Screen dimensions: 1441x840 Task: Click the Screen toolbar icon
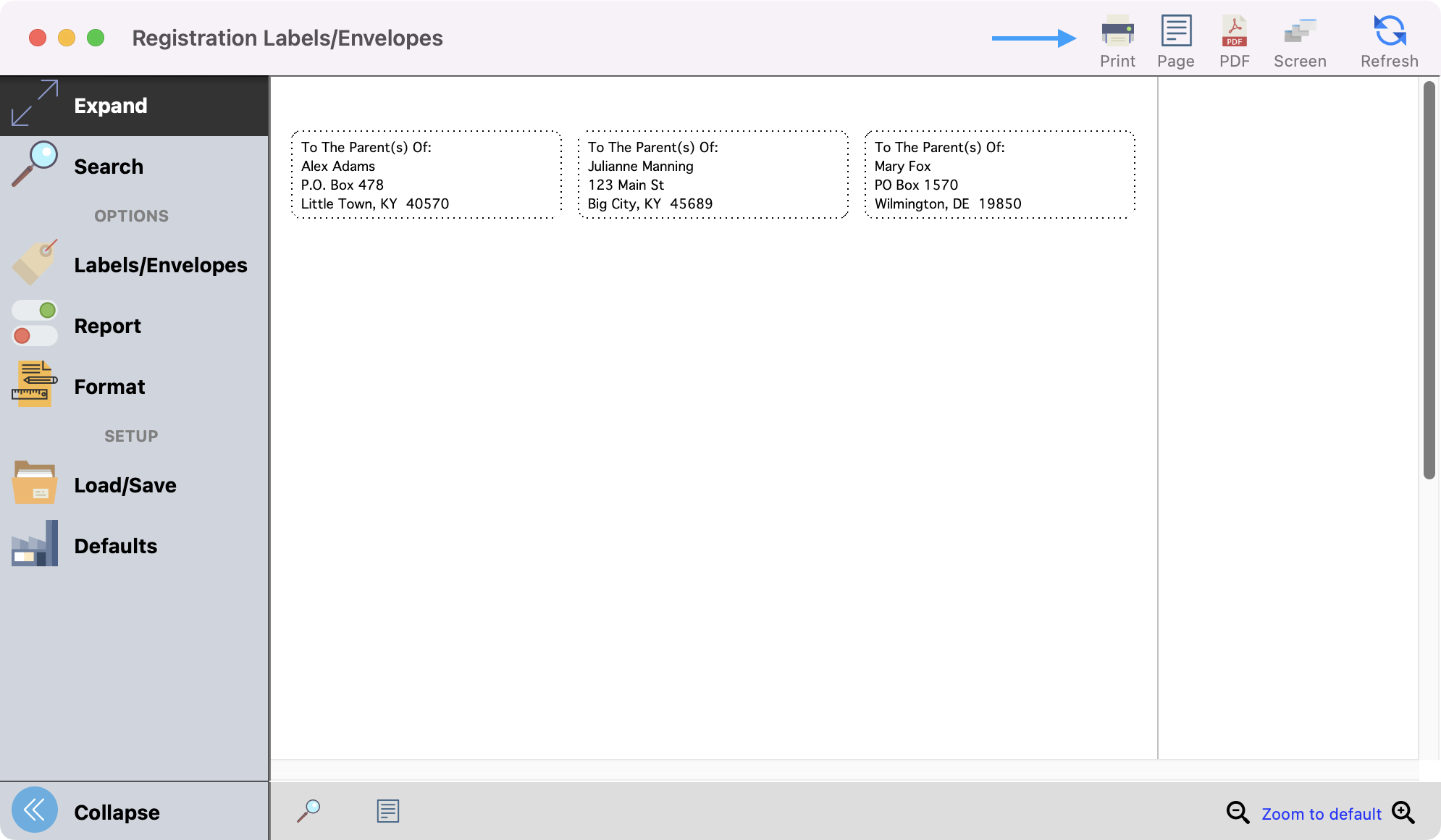(1300, 33)
